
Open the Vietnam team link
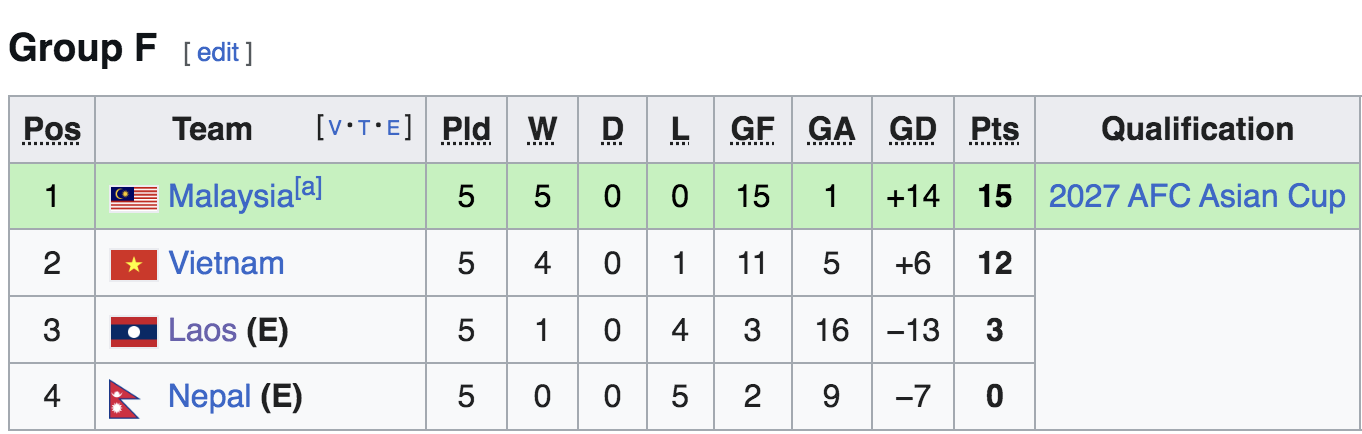click(x=226, y=264)
